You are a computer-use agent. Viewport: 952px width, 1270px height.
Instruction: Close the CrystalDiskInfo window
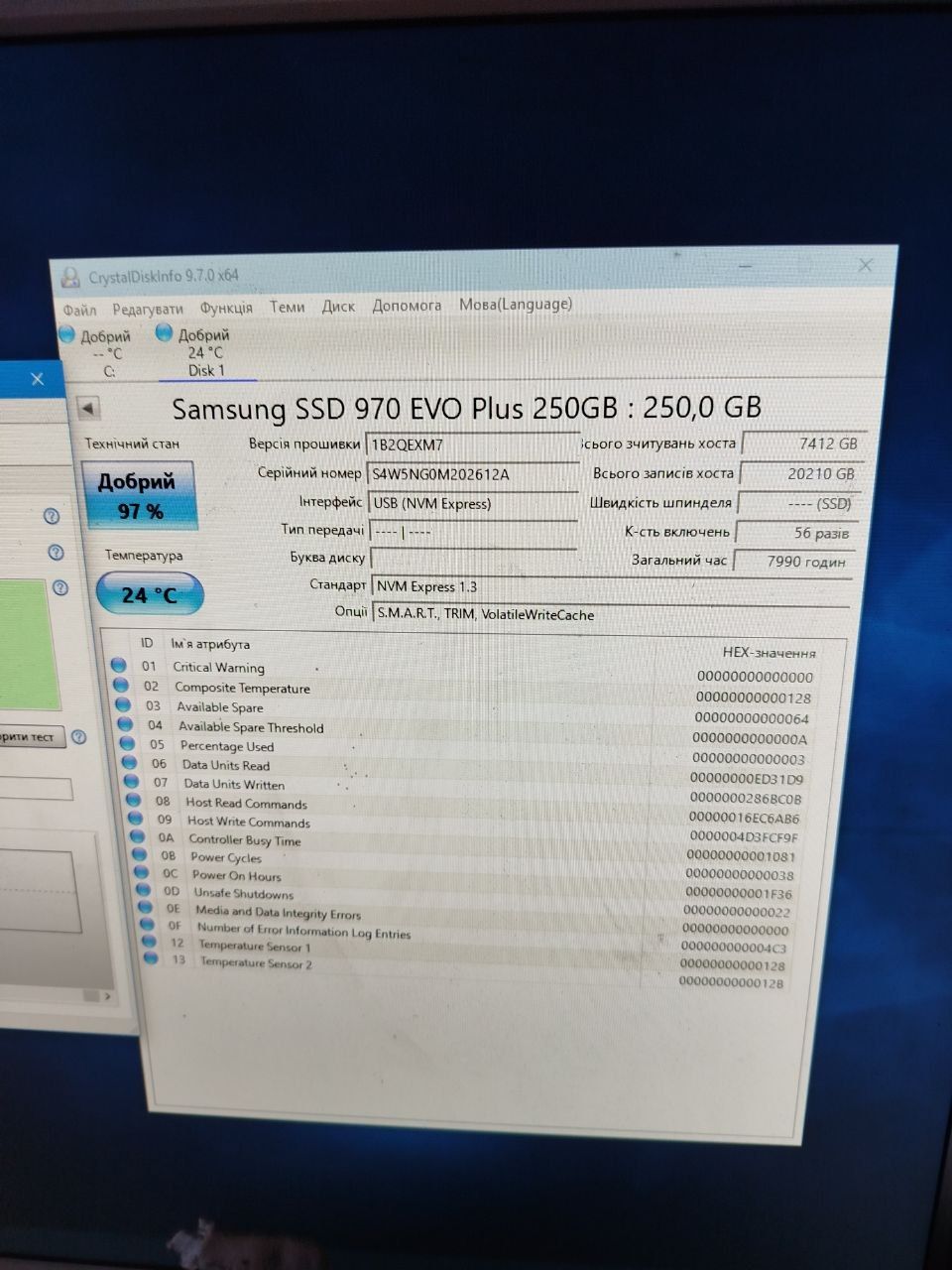tap(865, 265)
